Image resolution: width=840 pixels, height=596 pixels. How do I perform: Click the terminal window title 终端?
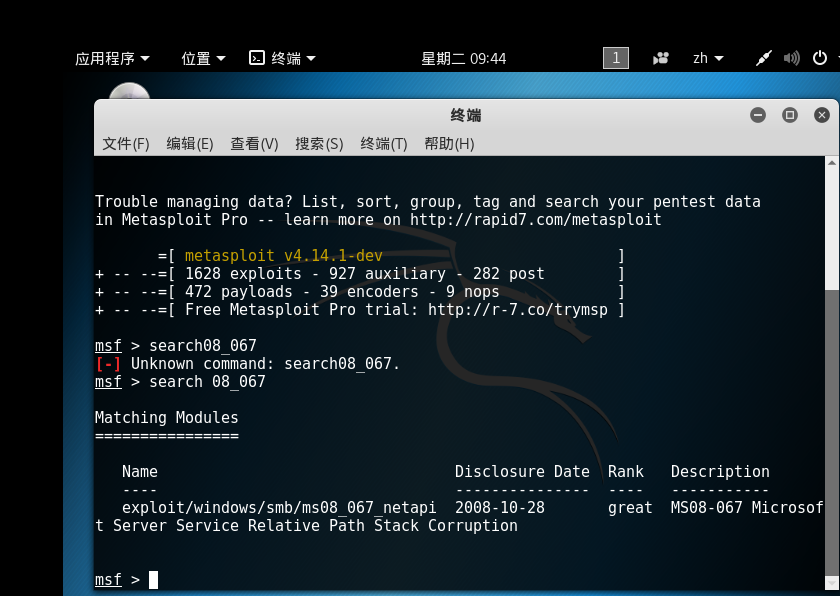(x=466, y=115)
